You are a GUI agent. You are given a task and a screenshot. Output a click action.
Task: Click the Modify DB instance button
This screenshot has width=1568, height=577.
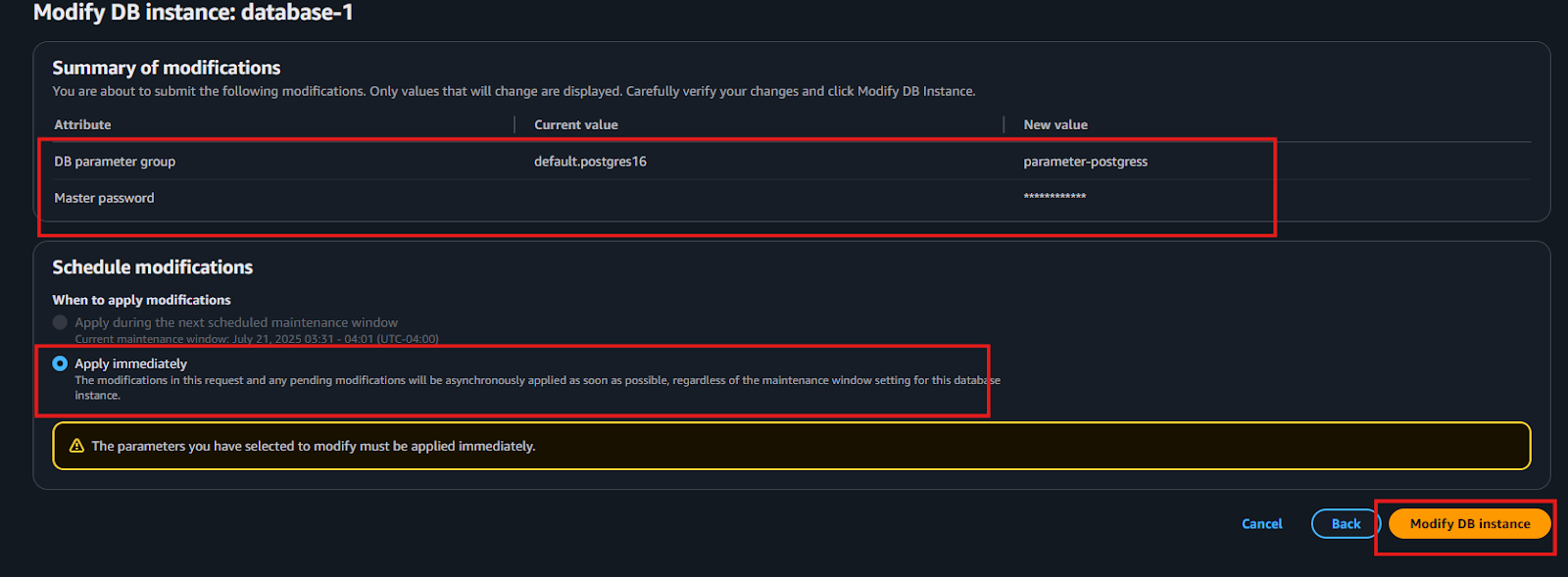pos(1469,524)
